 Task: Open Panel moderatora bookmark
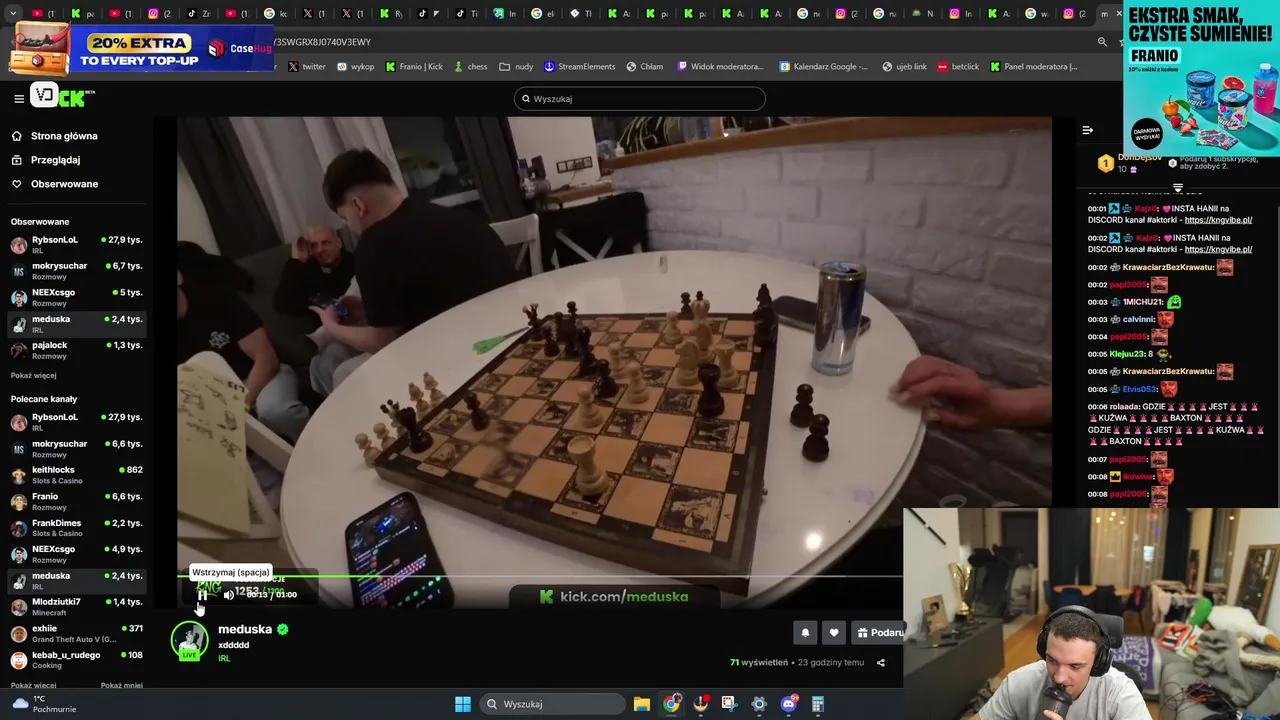[1034, 67]
